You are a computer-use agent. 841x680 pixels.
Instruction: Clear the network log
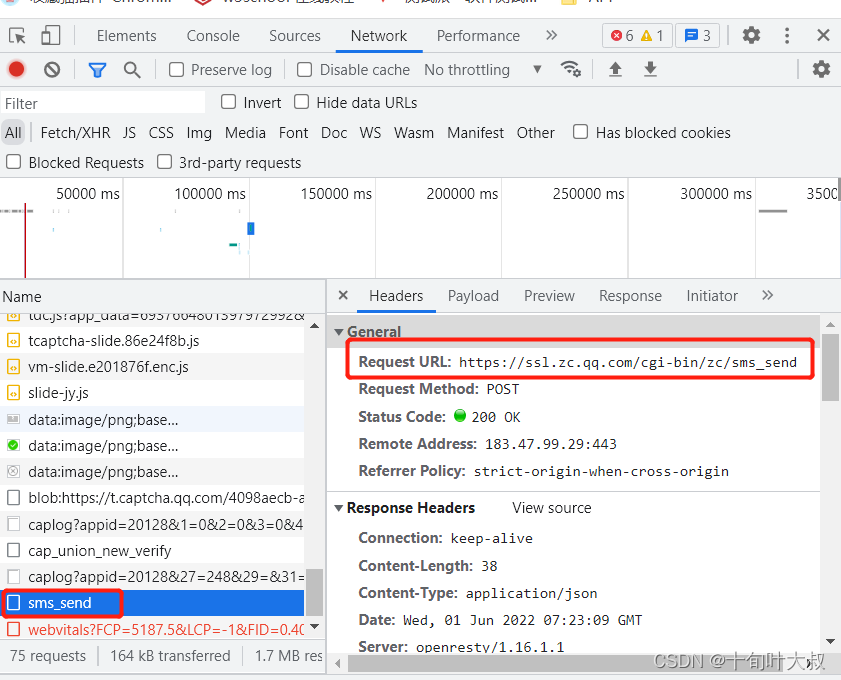coord(52,70)
